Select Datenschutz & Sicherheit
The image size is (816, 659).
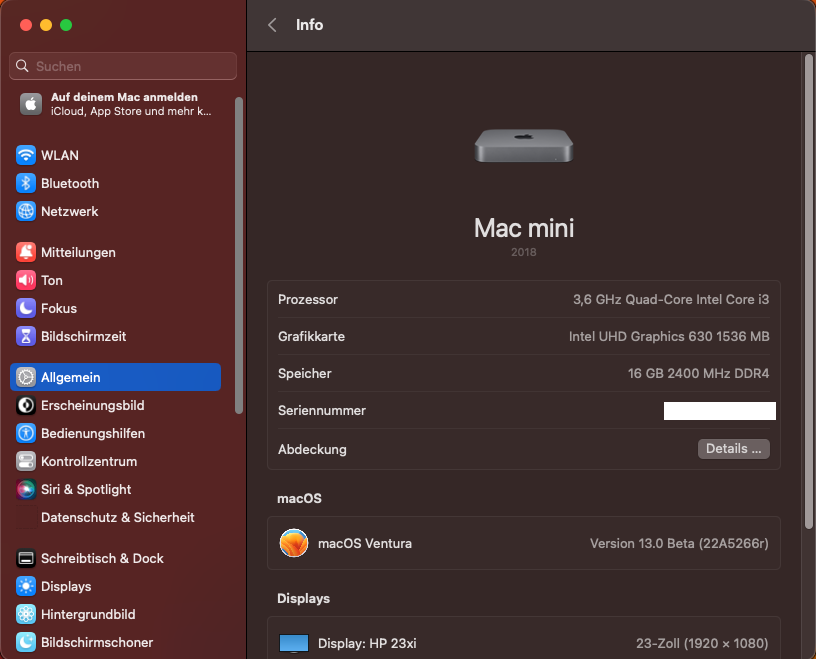click(x=116, y=517)
